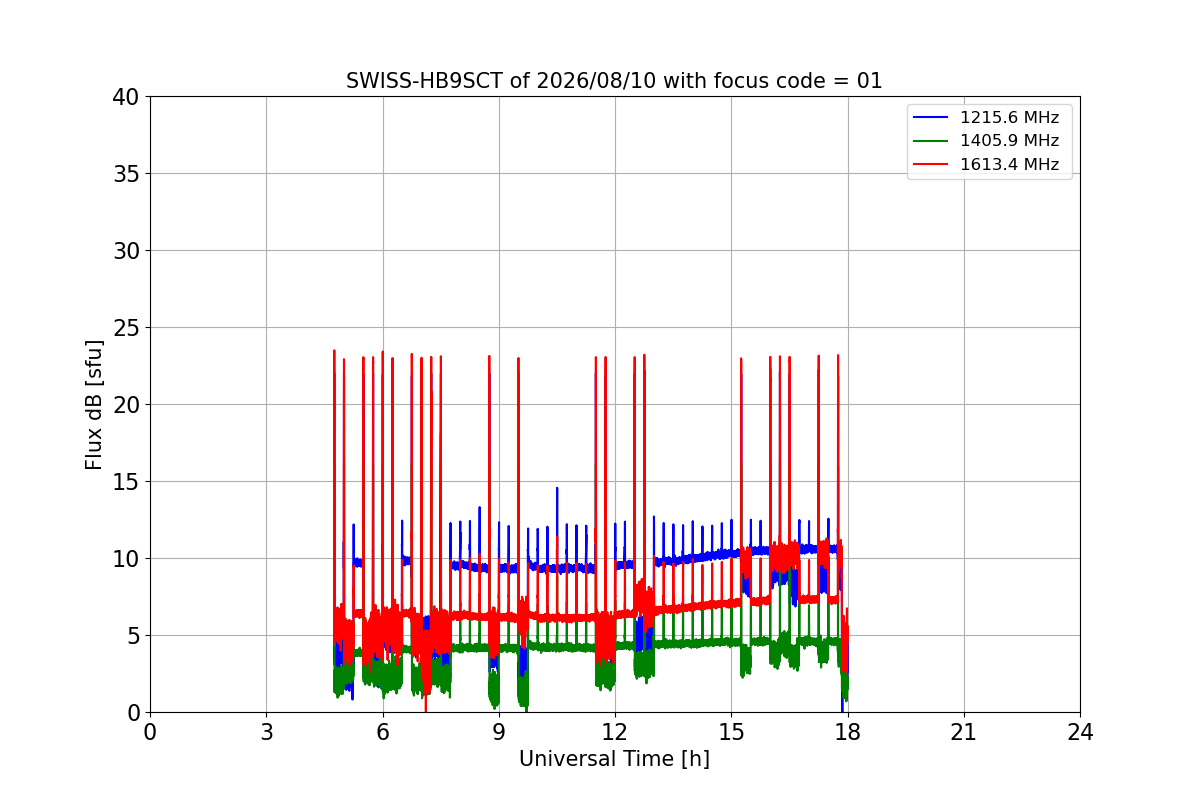
Task: Click the x-axis tick label 24
Action: pyautogui.click(x=1079, y=732)
